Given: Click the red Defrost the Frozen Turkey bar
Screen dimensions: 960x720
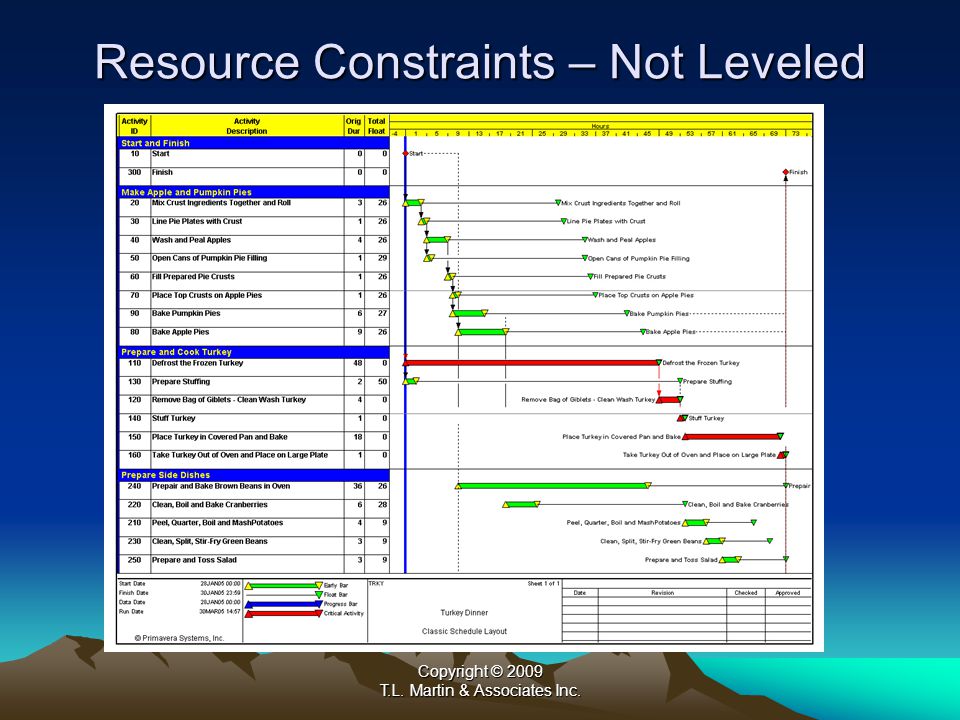Looking at the screenshot, I should [531, 363].
